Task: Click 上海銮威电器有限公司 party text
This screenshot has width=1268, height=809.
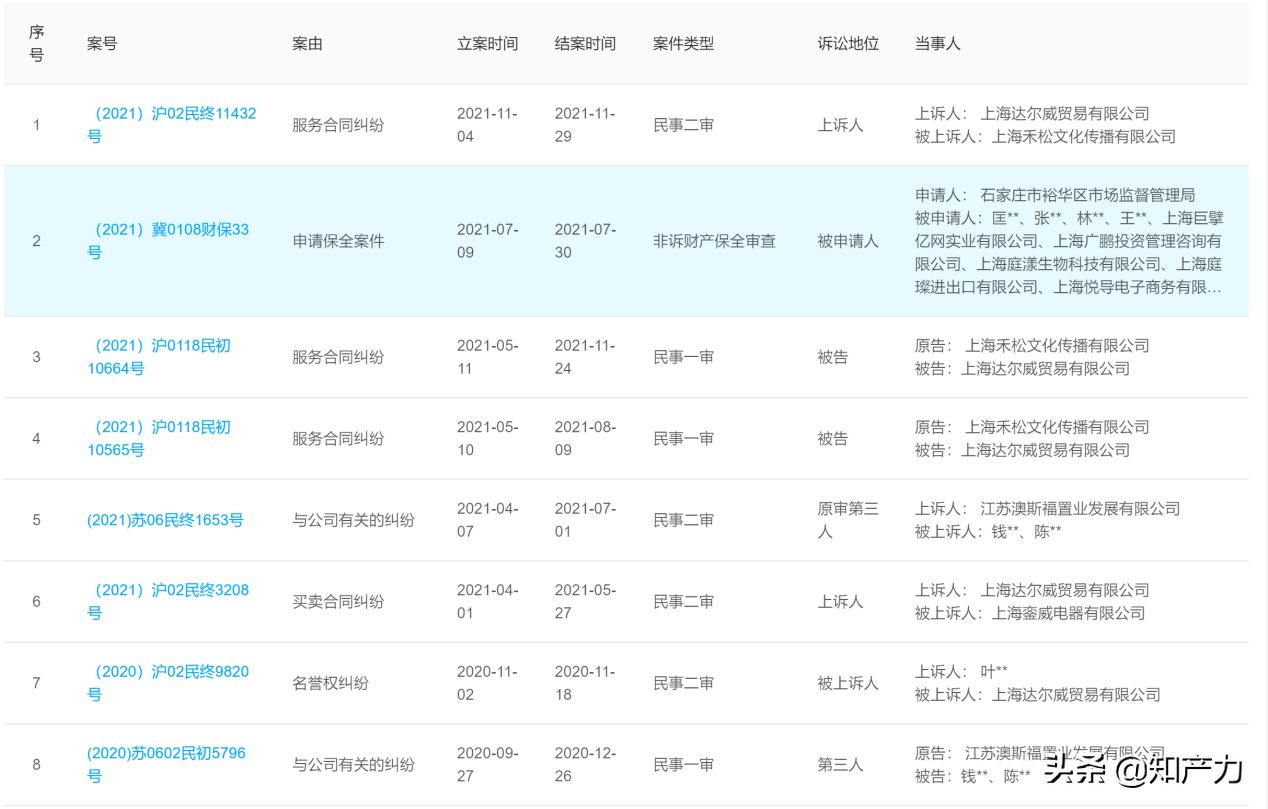Action: click(x=1068, y=613)
